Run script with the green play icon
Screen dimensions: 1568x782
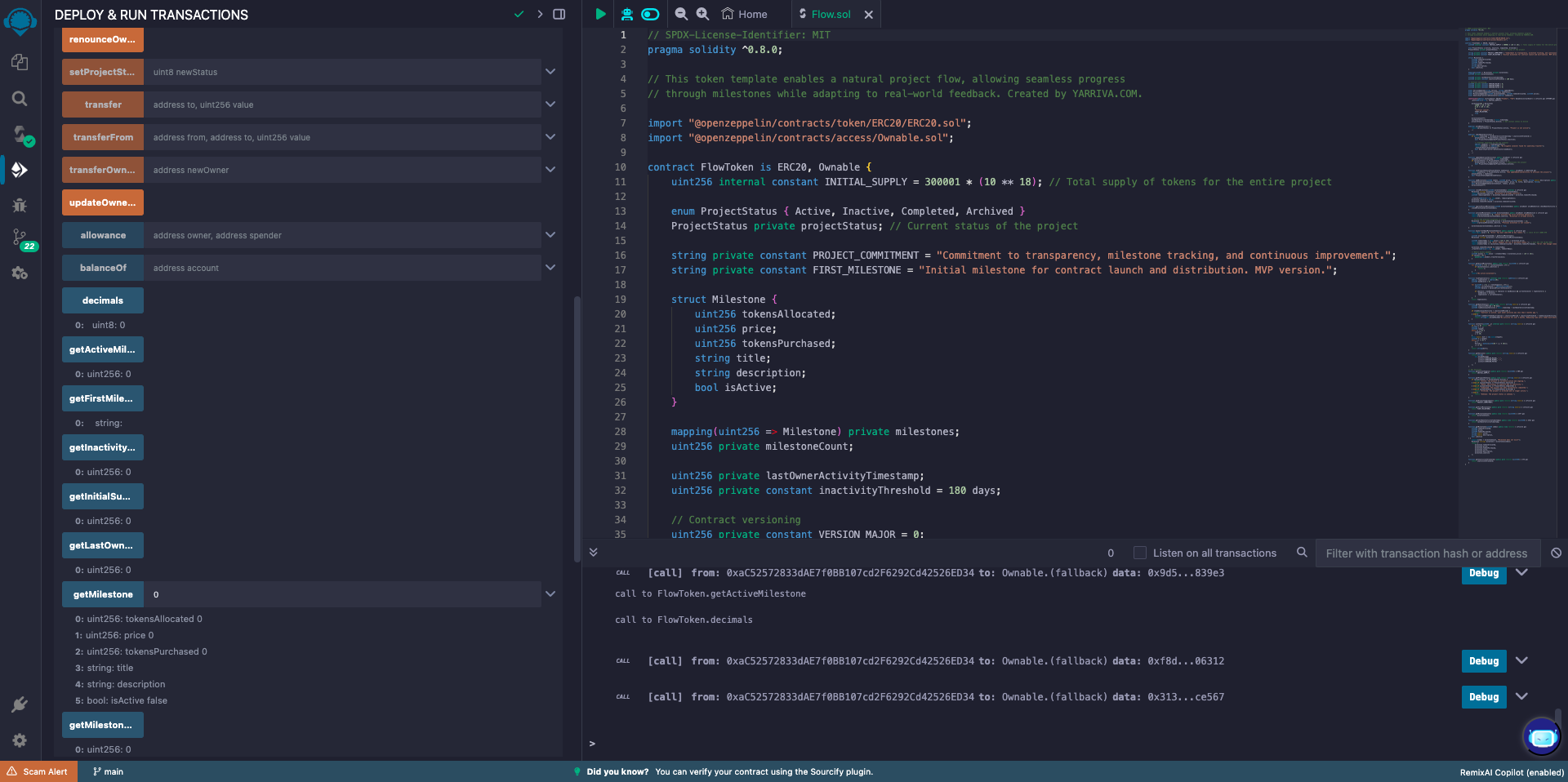point(600,14)
